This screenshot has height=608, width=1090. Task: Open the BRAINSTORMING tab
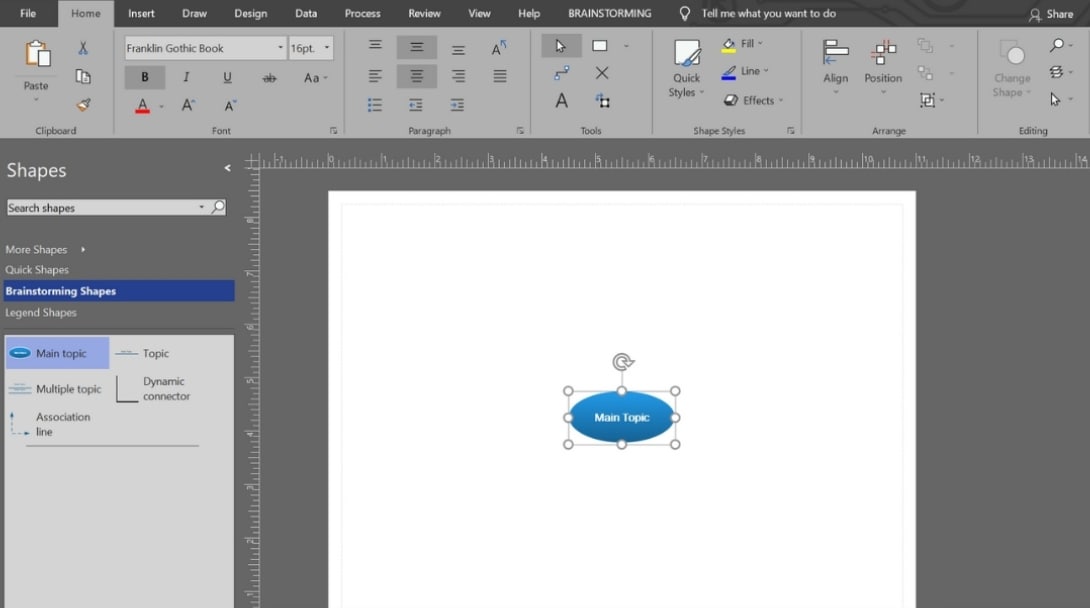tap(610, 13)
